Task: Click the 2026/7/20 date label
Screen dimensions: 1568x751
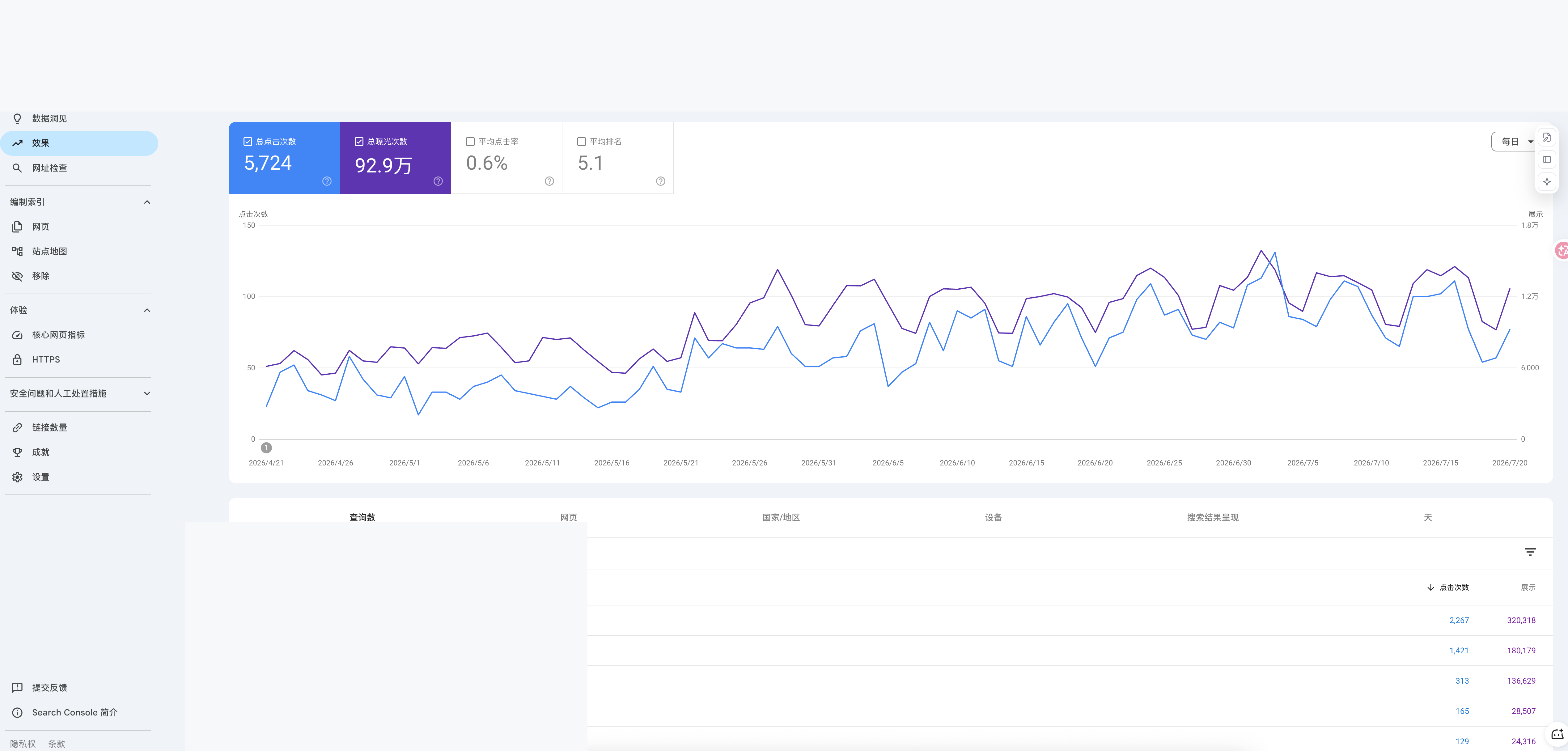Action: click(1510, 463)
